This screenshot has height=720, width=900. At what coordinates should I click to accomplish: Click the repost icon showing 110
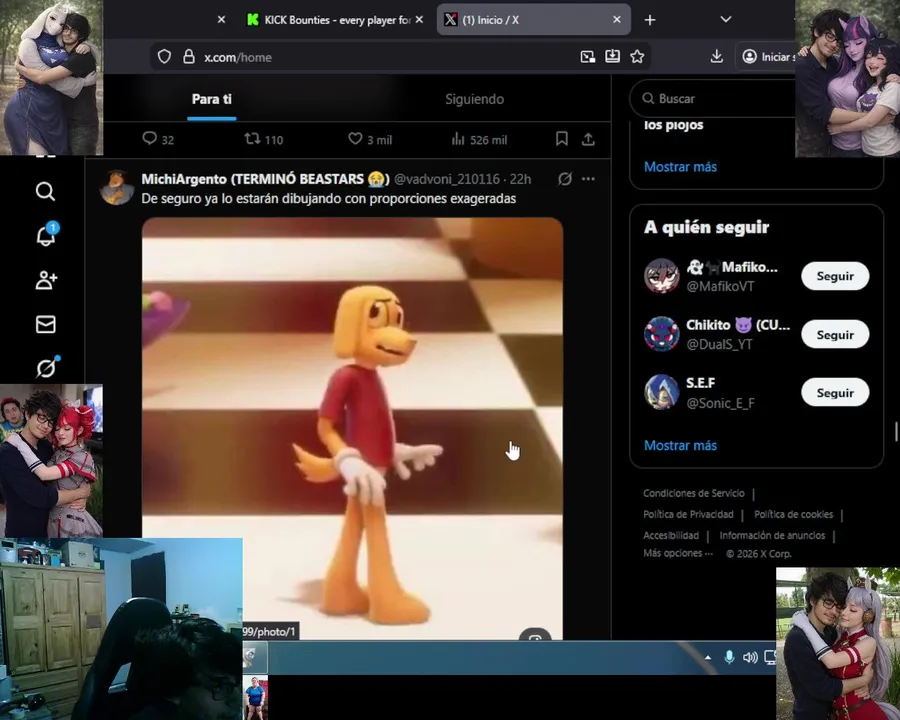[253, 139]
